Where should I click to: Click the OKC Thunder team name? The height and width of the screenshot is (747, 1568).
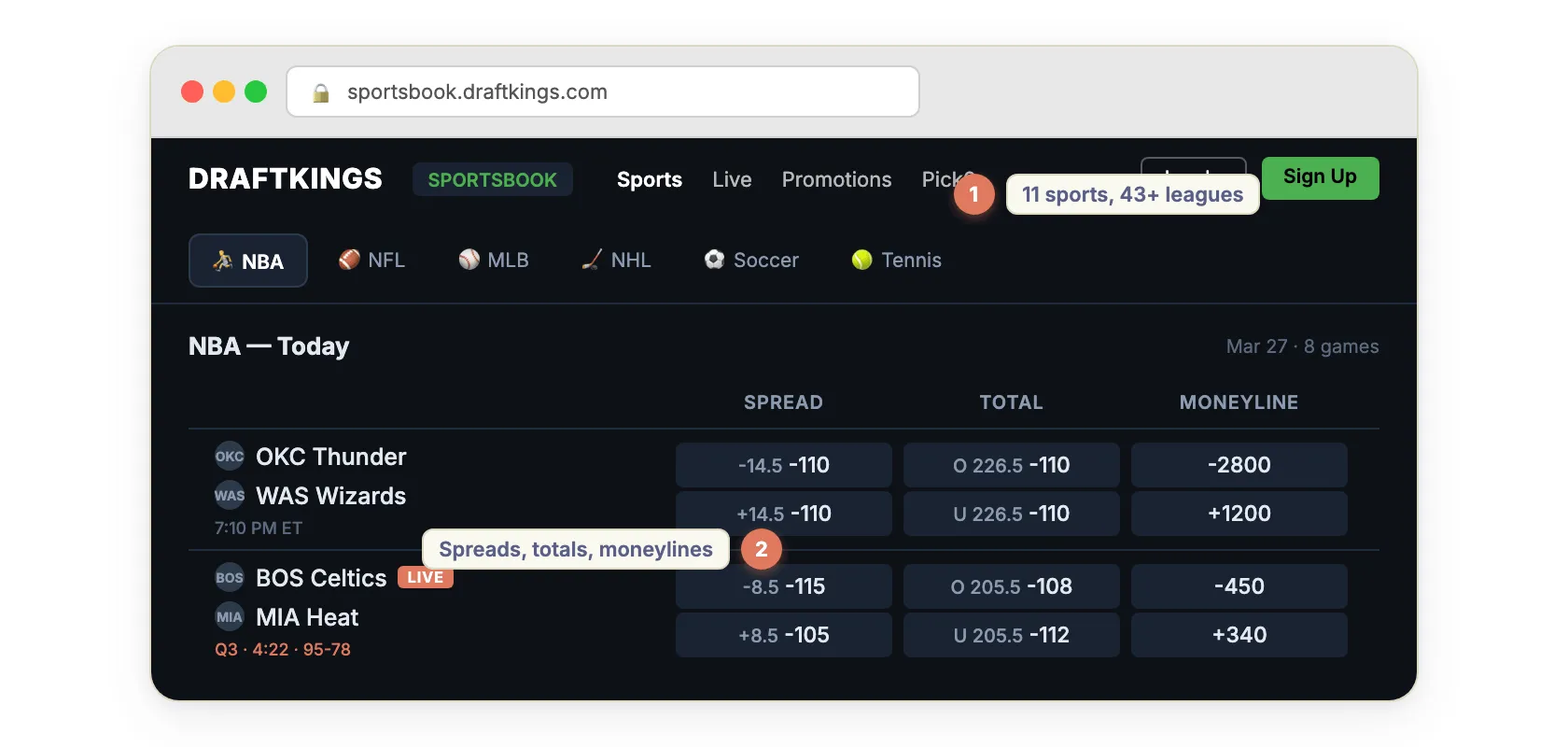point(331,457)
